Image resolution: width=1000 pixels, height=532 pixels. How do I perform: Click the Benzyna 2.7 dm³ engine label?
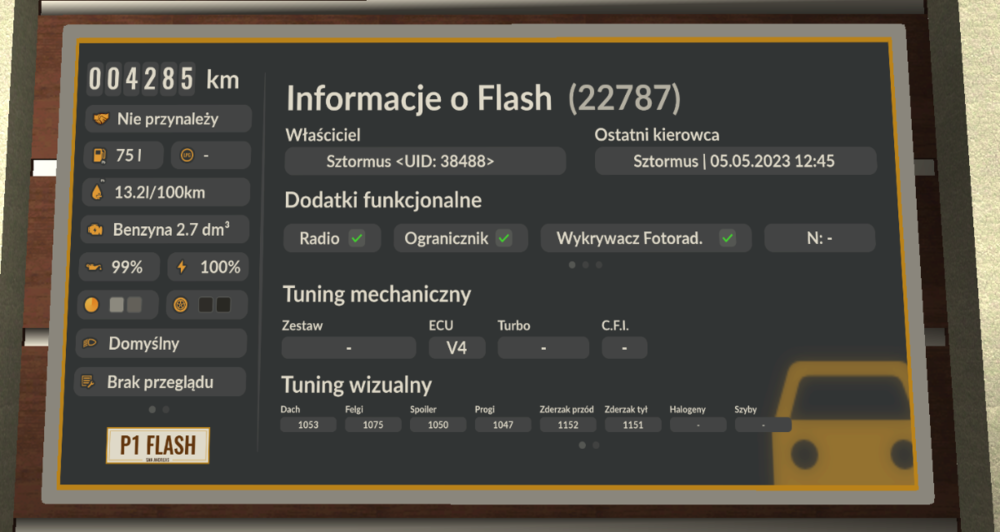coord(171,230)
